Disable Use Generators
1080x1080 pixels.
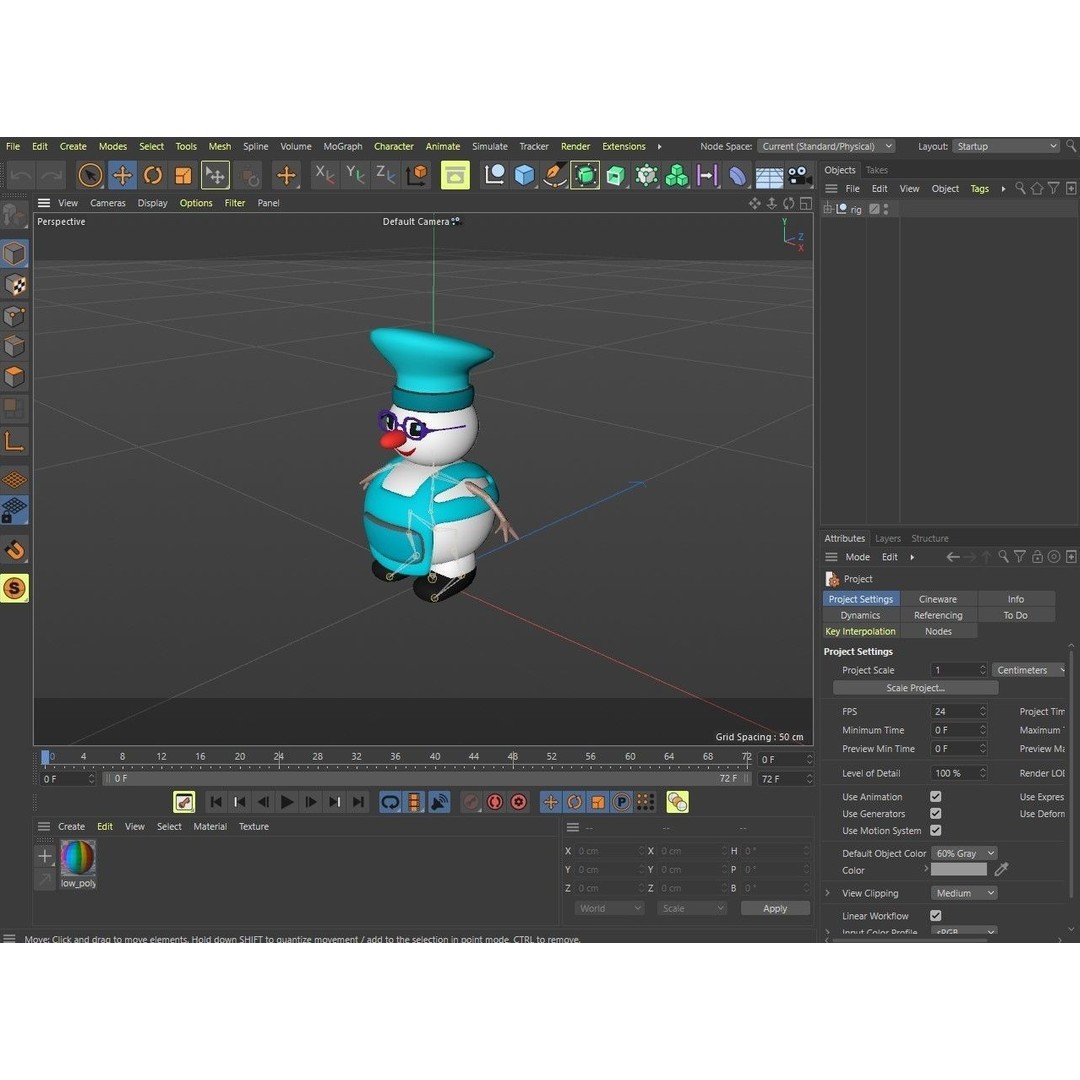pos(935,813)
